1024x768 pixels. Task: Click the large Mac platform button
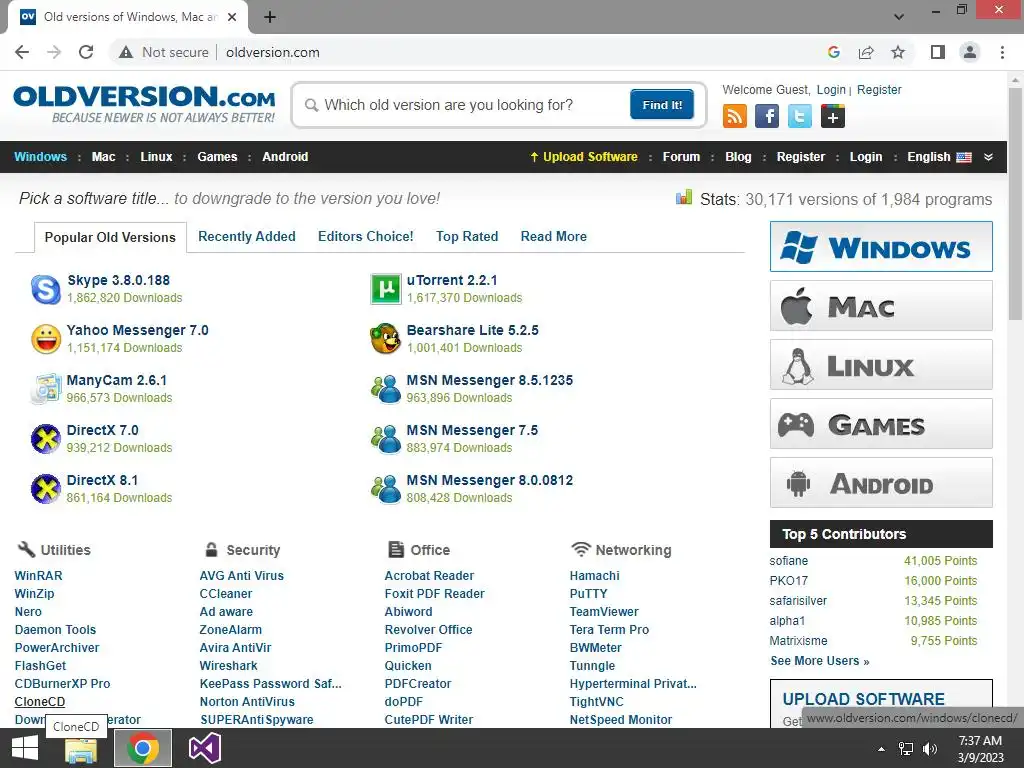881,306
